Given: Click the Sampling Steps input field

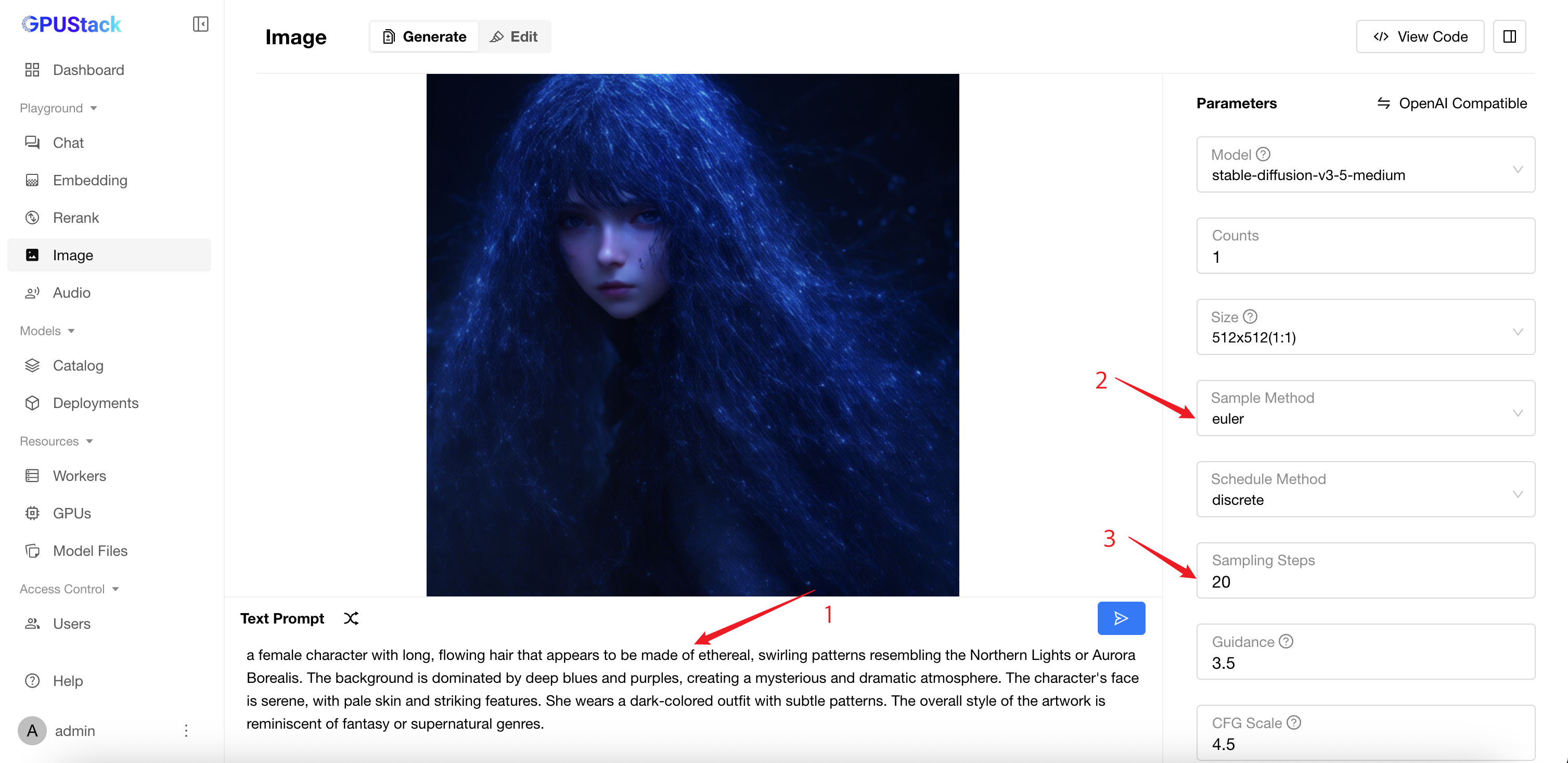Looking at the screenshot, I should click(1365, 570).
